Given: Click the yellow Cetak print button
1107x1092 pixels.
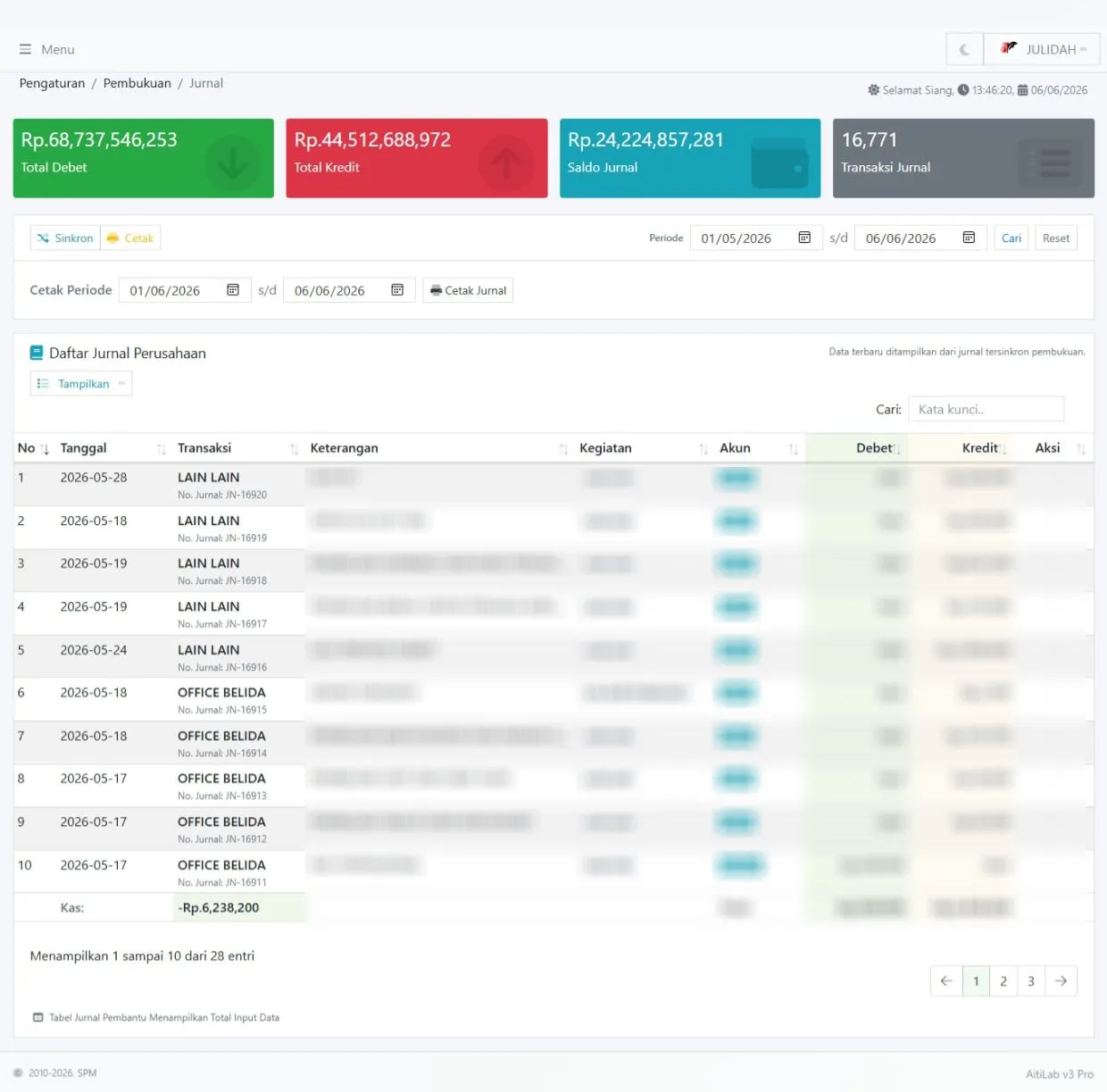Looking at the screenshot, I should click(130, 238).
